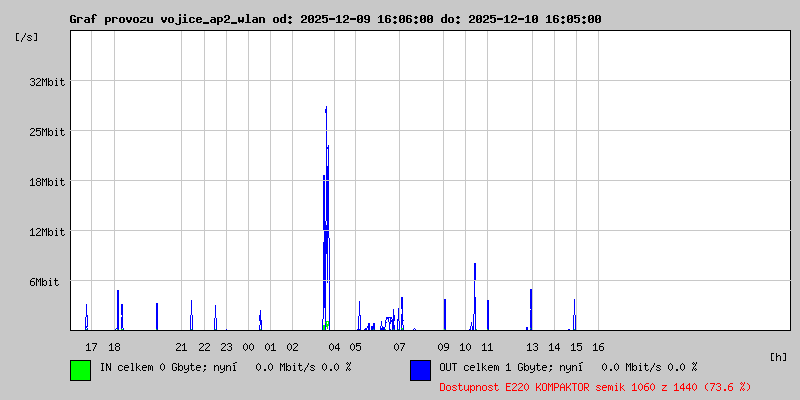Click the '22' hour tick label

(x=204, y=347)
